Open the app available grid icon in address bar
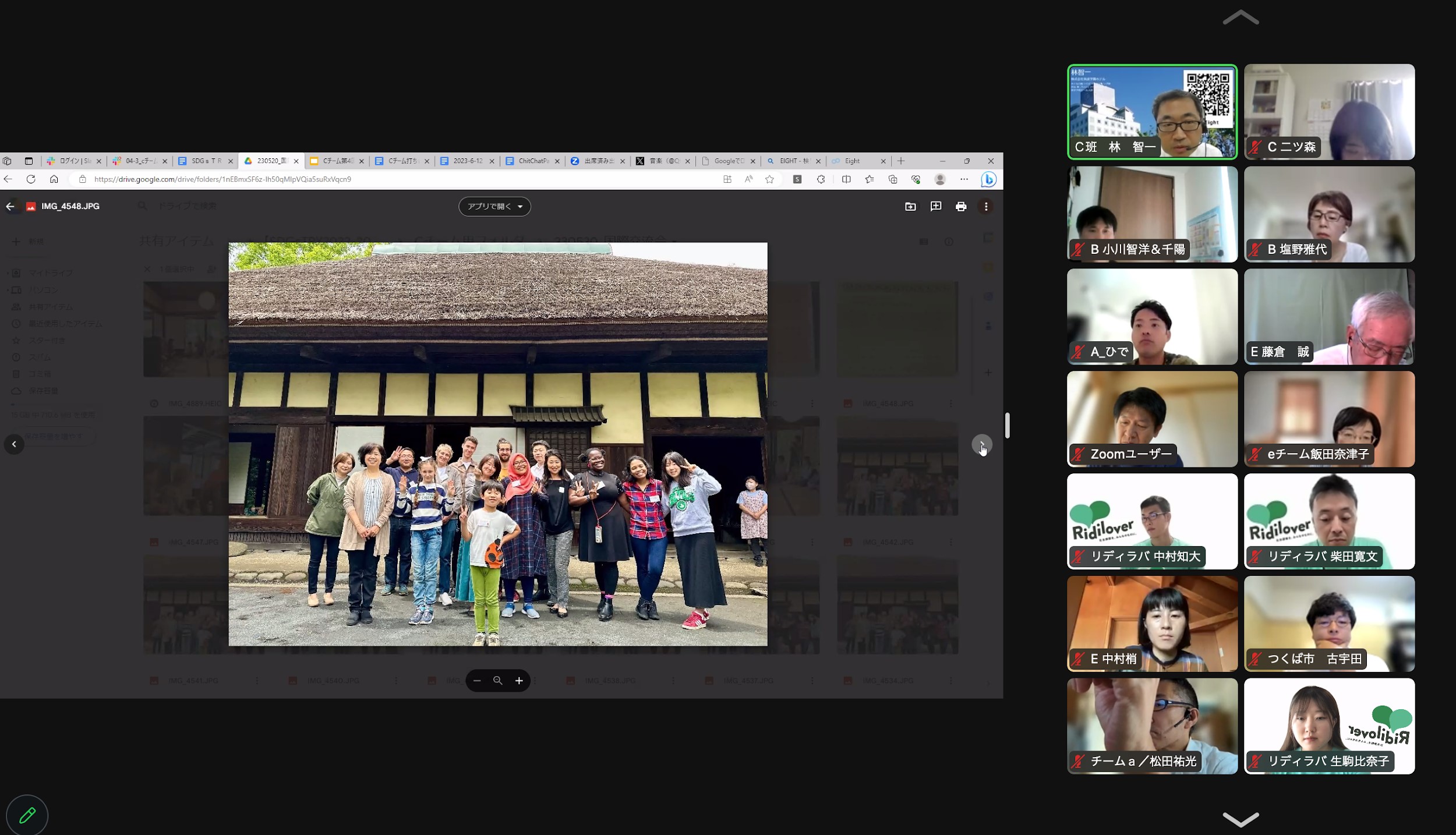This screenshot has width=1456, height=835. [727, 179]
